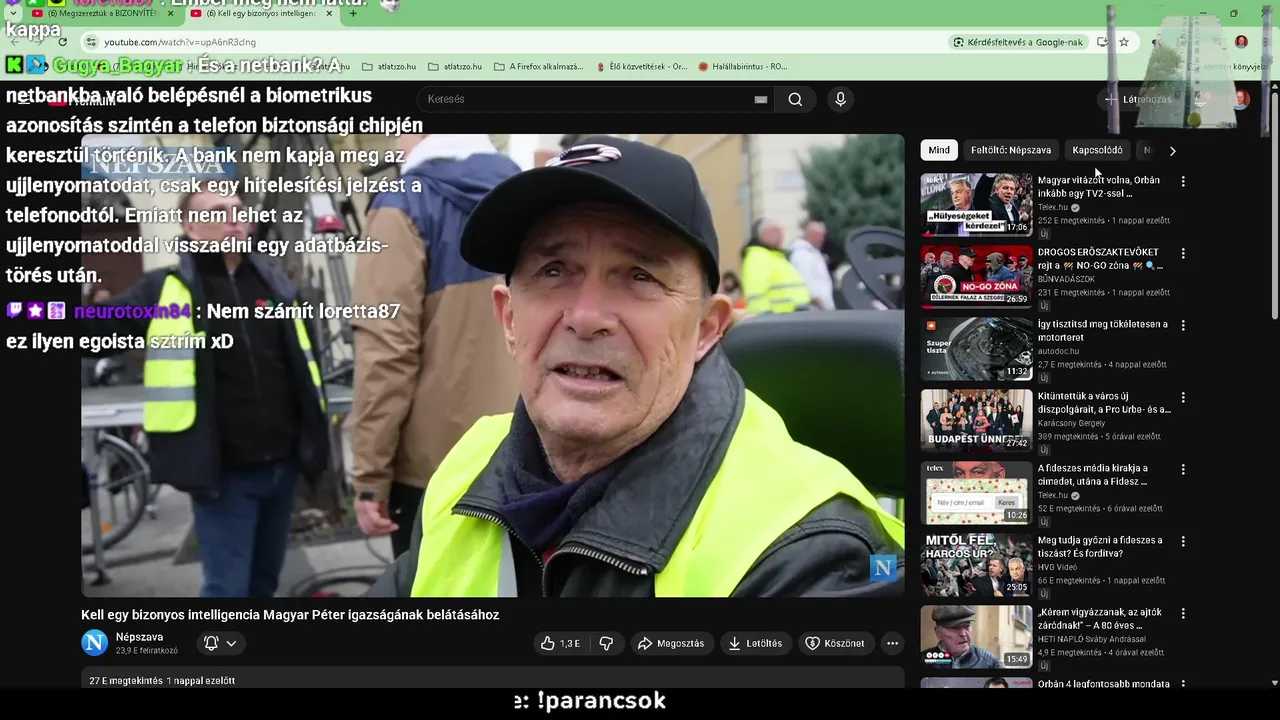This screenshot has width=1280, height=720.
Task: Open the Népszava channel name link
Action: (x=139, y=637)
